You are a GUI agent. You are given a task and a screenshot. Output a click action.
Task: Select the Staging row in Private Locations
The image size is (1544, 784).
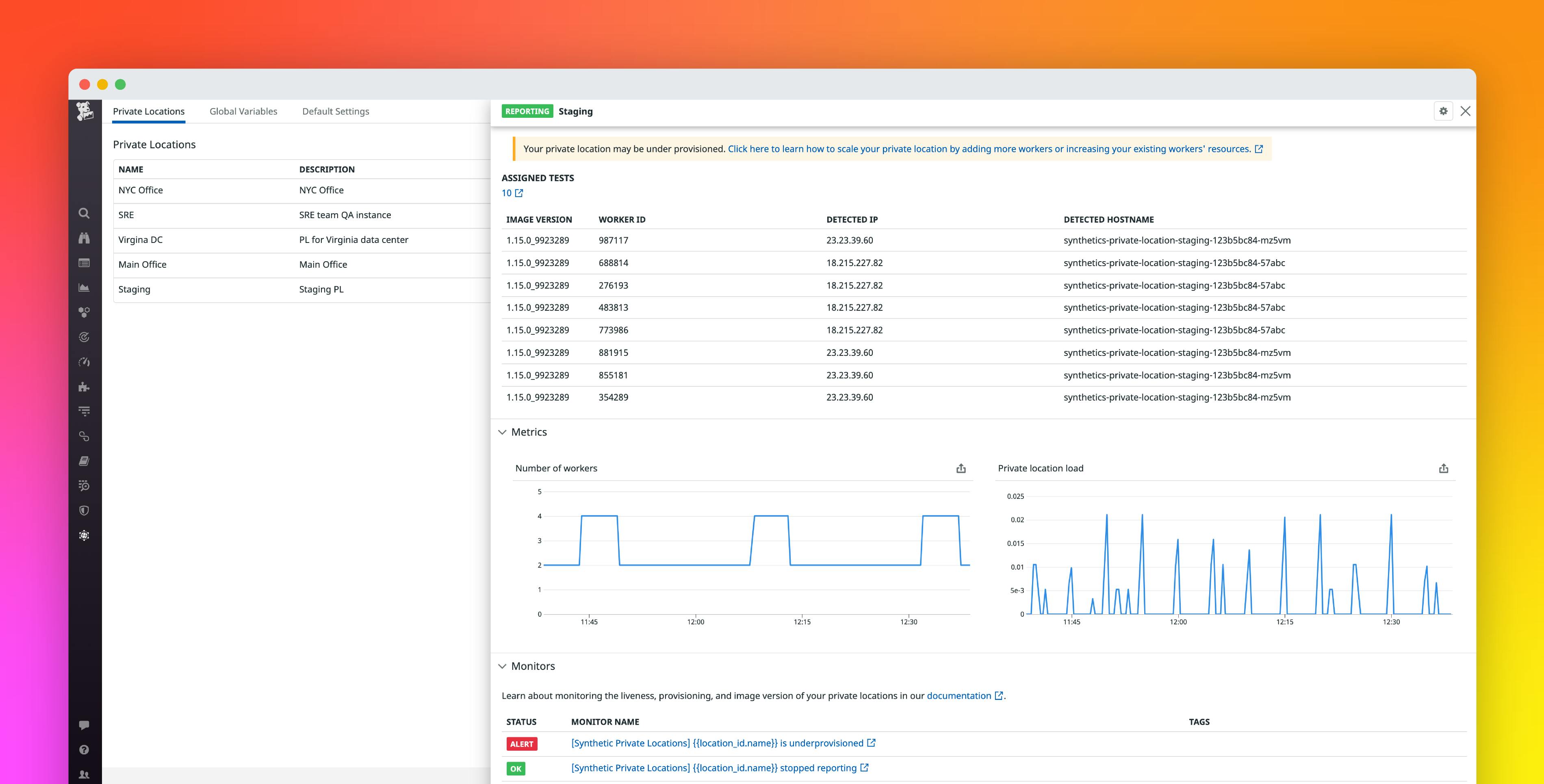click(134, 289)
